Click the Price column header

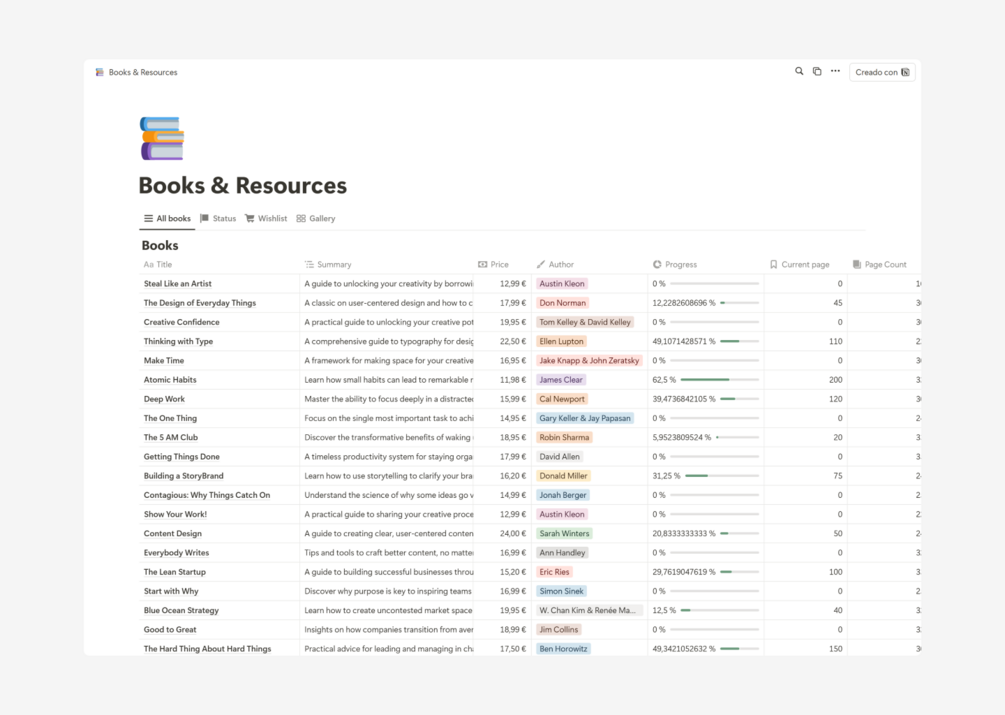(x=494, y=265)
